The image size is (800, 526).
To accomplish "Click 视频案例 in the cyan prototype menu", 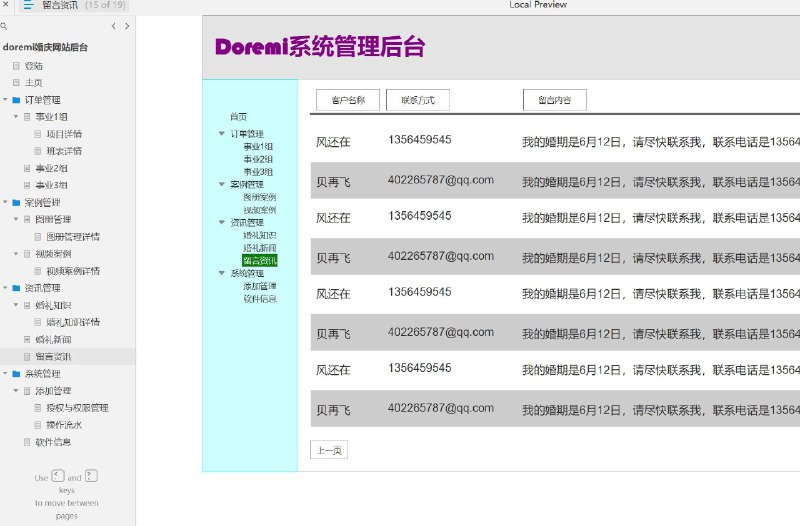I will coord(260,210).
